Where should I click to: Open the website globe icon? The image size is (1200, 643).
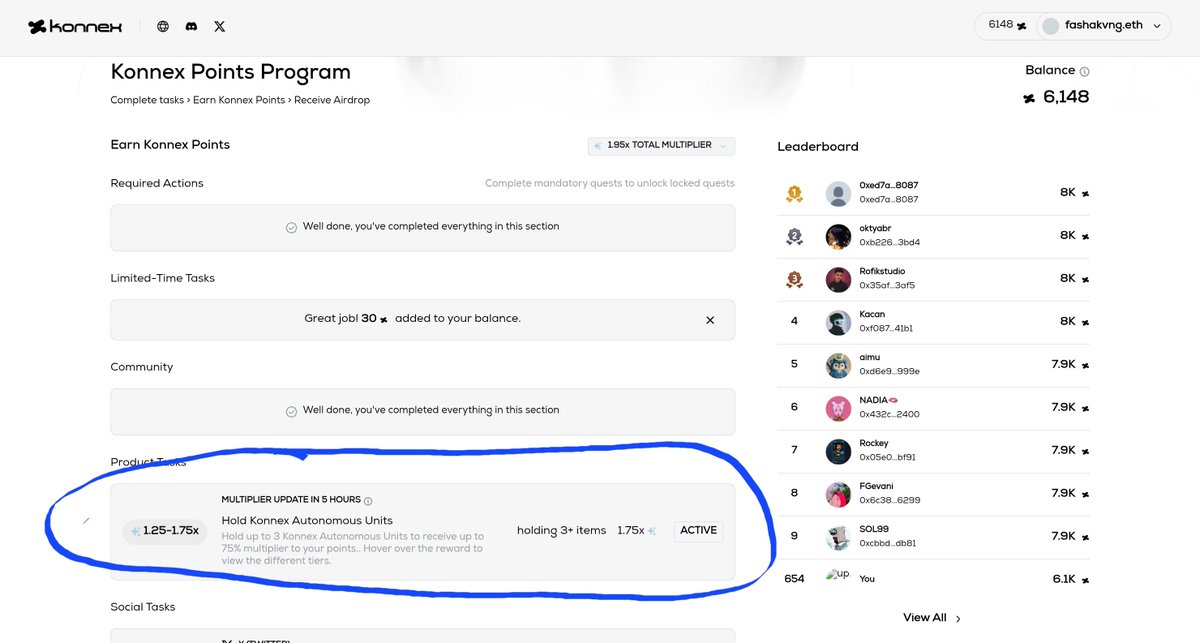pyautogui.click(x=163, y=26)
